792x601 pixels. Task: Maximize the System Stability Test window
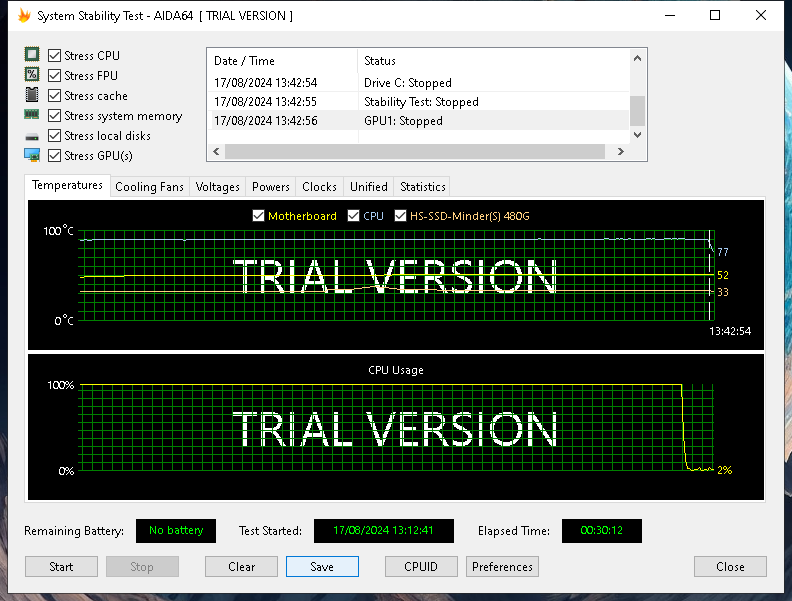click(715, 16)
